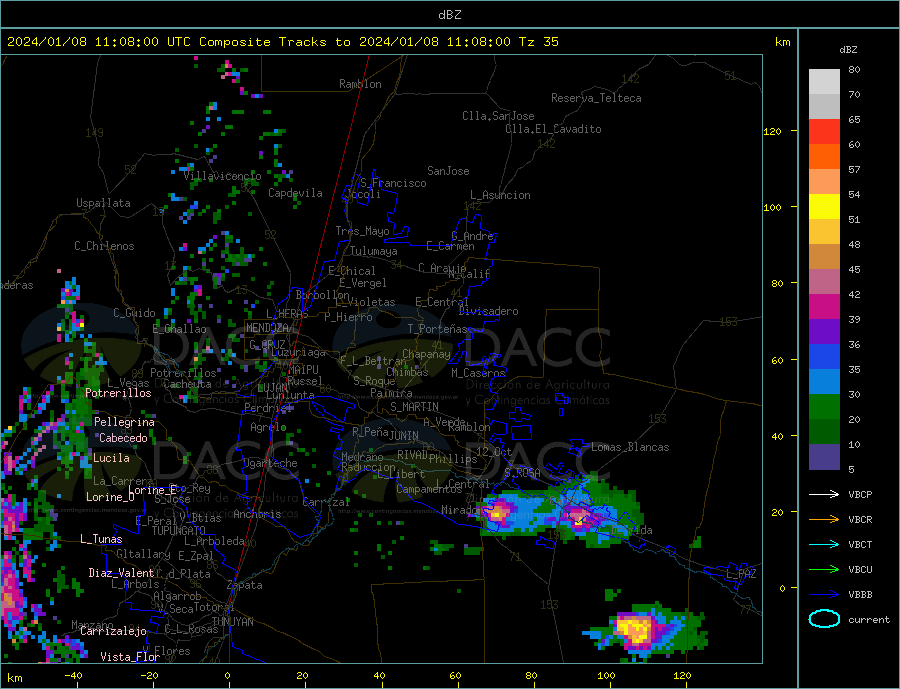Click the S_MARTIN label
This screenshot has width=900, height=689.
click(414, 407)
